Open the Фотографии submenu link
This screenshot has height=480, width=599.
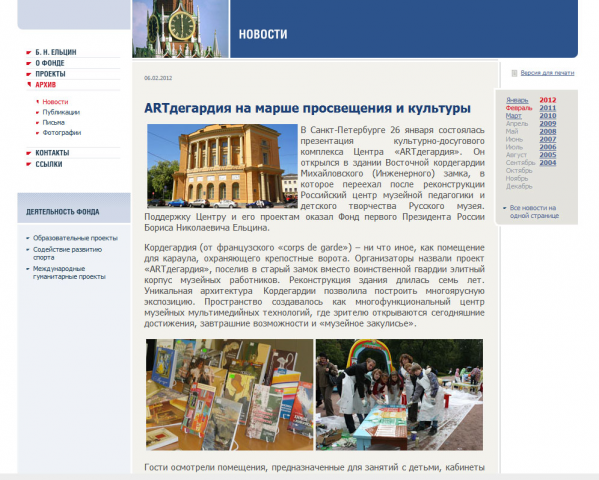[x=62, y=133]
